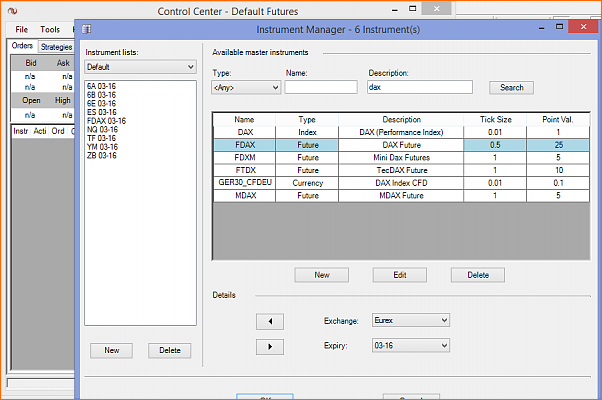Select 6A 03-16 in instrument list
This screenshot has width=602, height=400.
coord(101,86)
